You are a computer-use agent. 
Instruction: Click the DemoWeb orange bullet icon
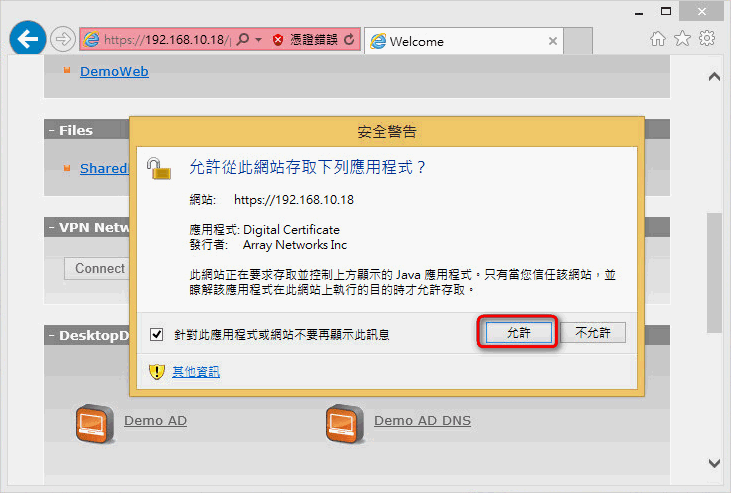tap(67, 70)
